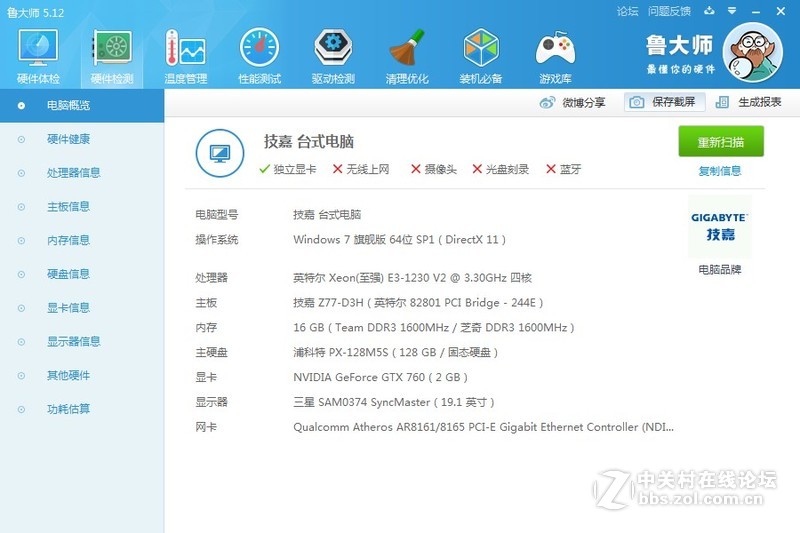Minimize the 鲁大师 window
Image resolution: width=800 pixels, height=533 pixels.
click(756, 11)
